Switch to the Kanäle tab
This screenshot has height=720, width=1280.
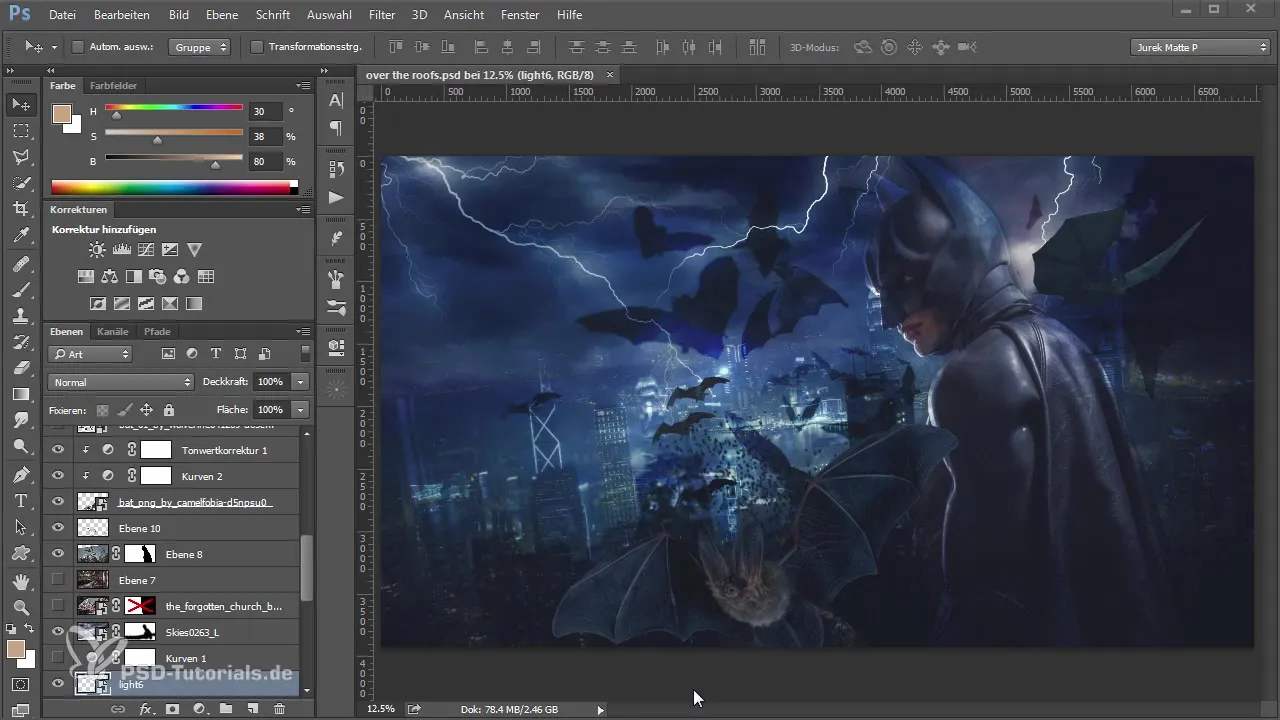click(x=113, y=332)
